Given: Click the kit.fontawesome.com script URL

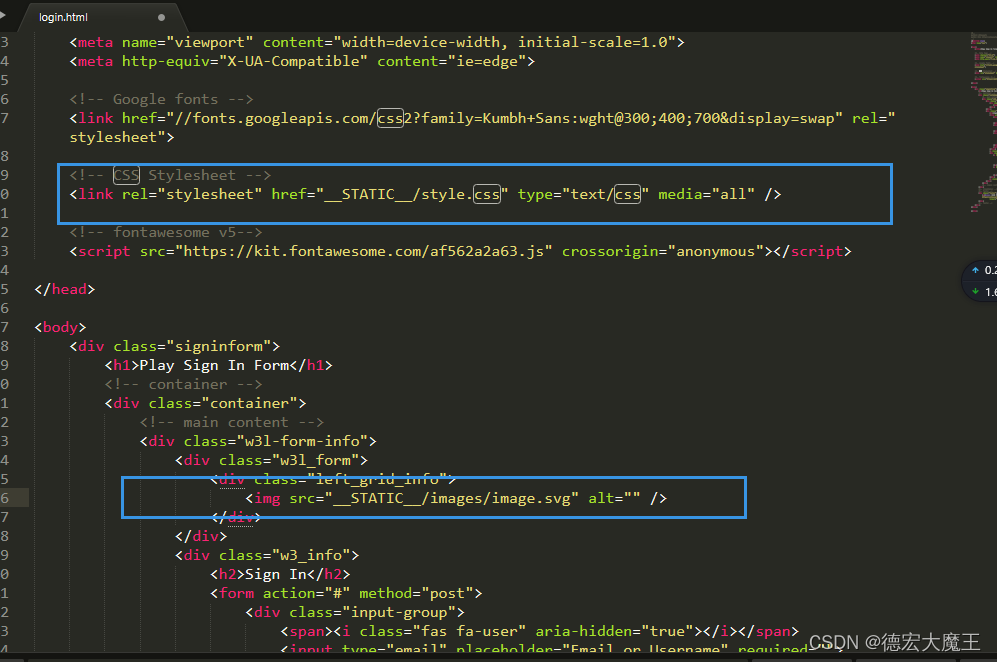Looking at the screenshot, I should (x=363, y=251).
